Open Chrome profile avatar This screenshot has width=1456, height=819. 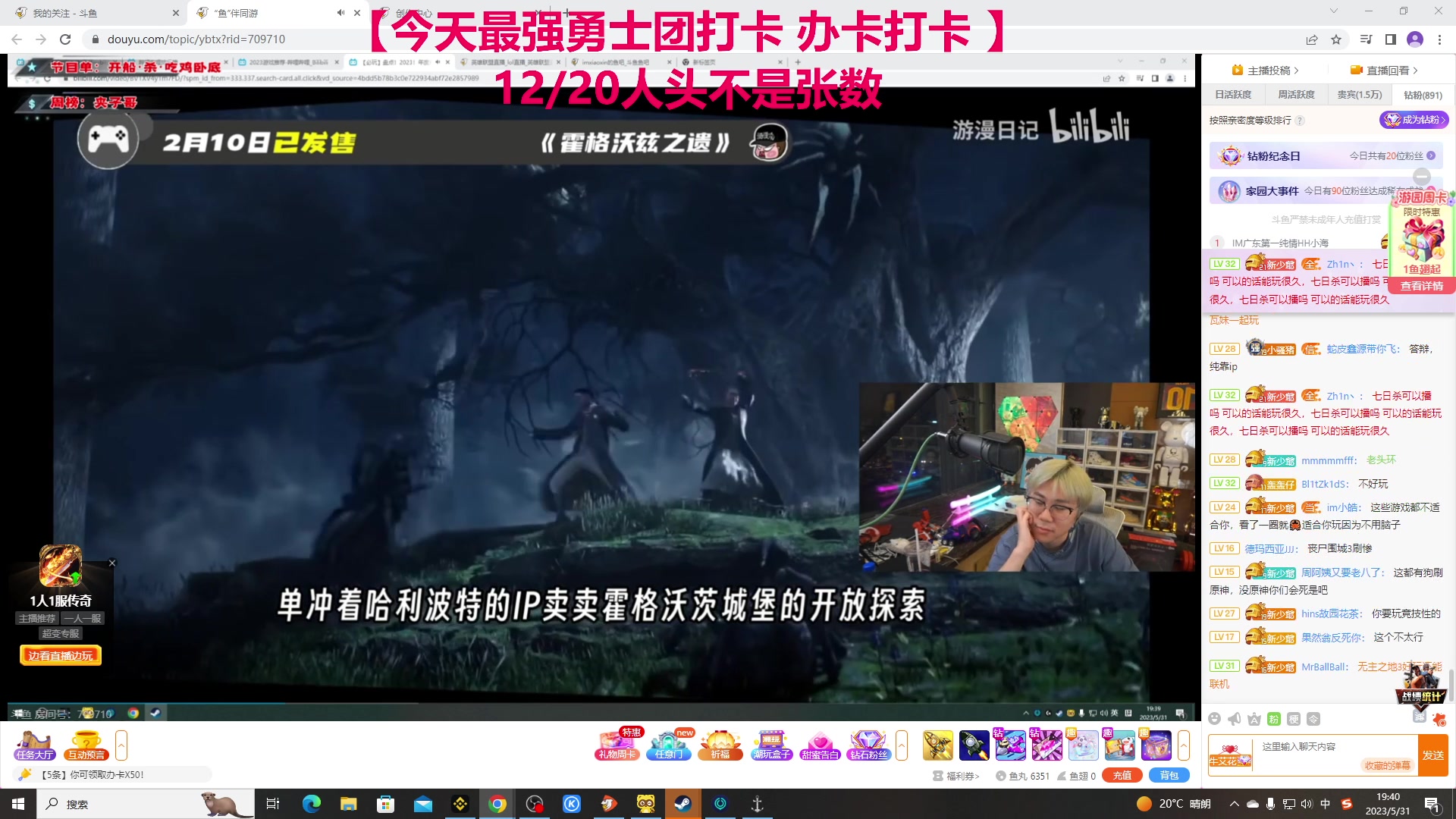click(x=1415, y=39)
